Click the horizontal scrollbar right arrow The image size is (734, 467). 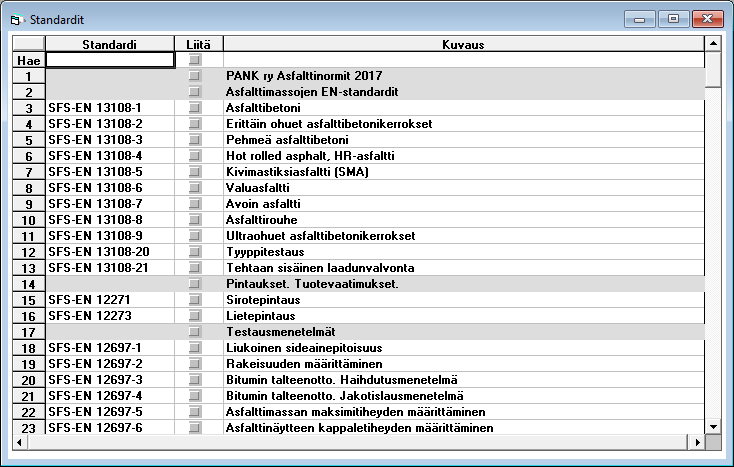697,442
